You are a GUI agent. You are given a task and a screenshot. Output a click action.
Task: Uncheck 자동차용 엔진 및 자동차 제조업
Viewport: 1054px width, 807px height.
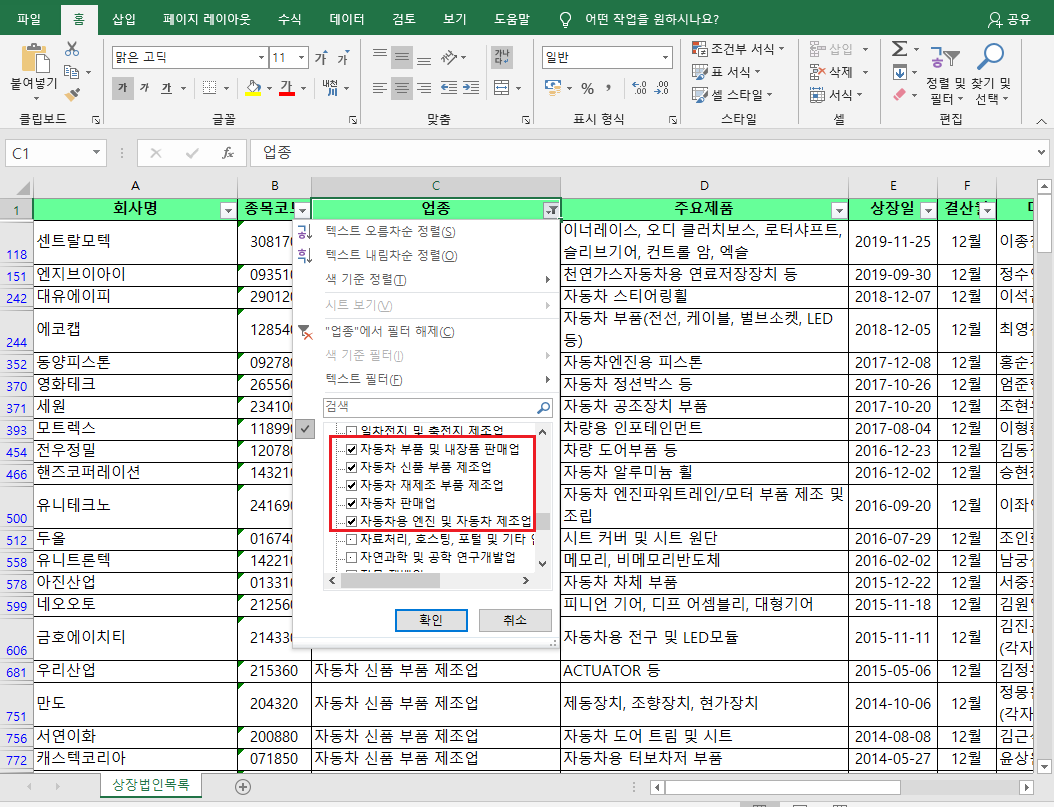tap(351, 521)
